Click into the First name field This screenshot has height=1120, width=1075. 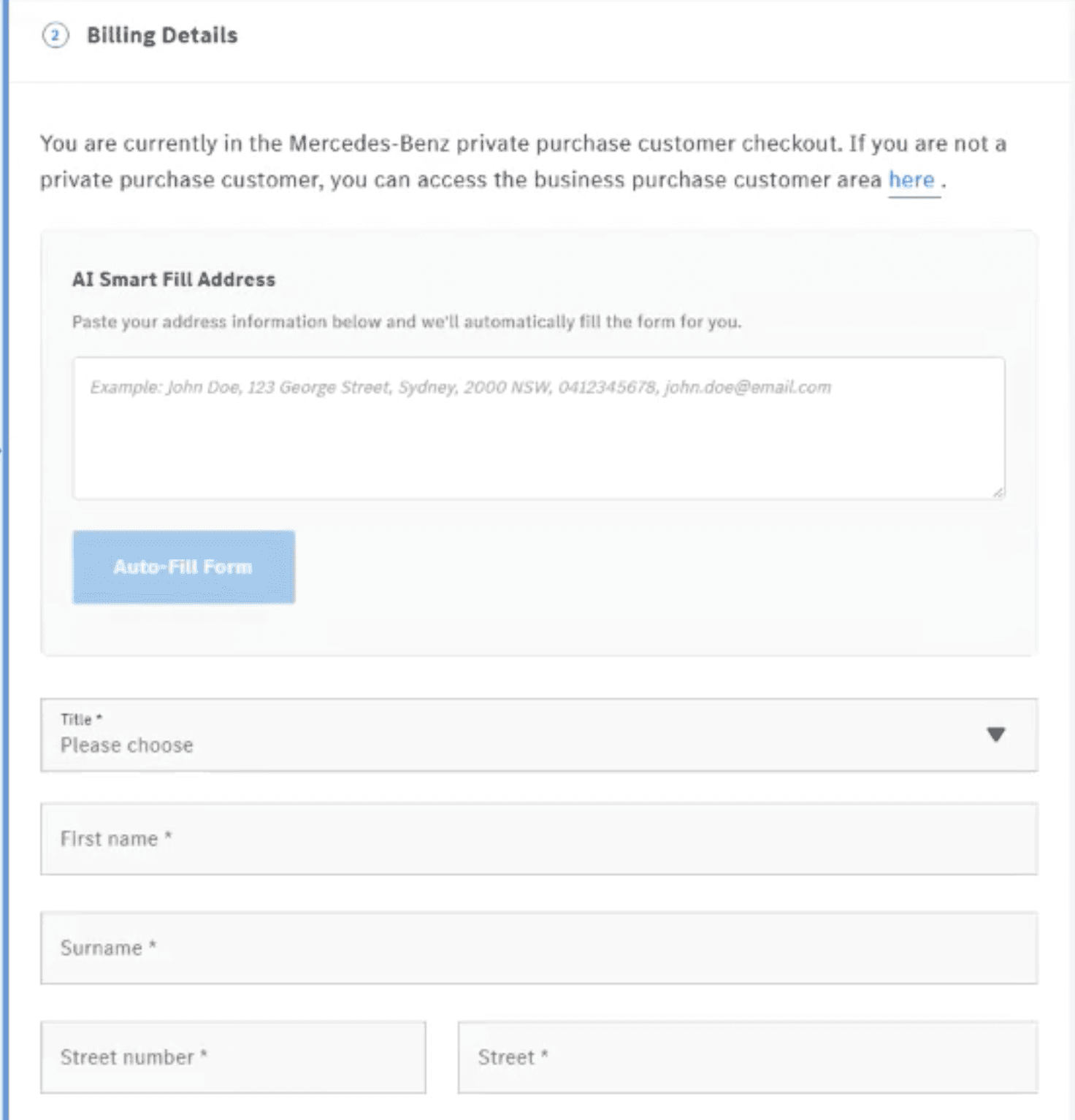(x=538, y=839)
